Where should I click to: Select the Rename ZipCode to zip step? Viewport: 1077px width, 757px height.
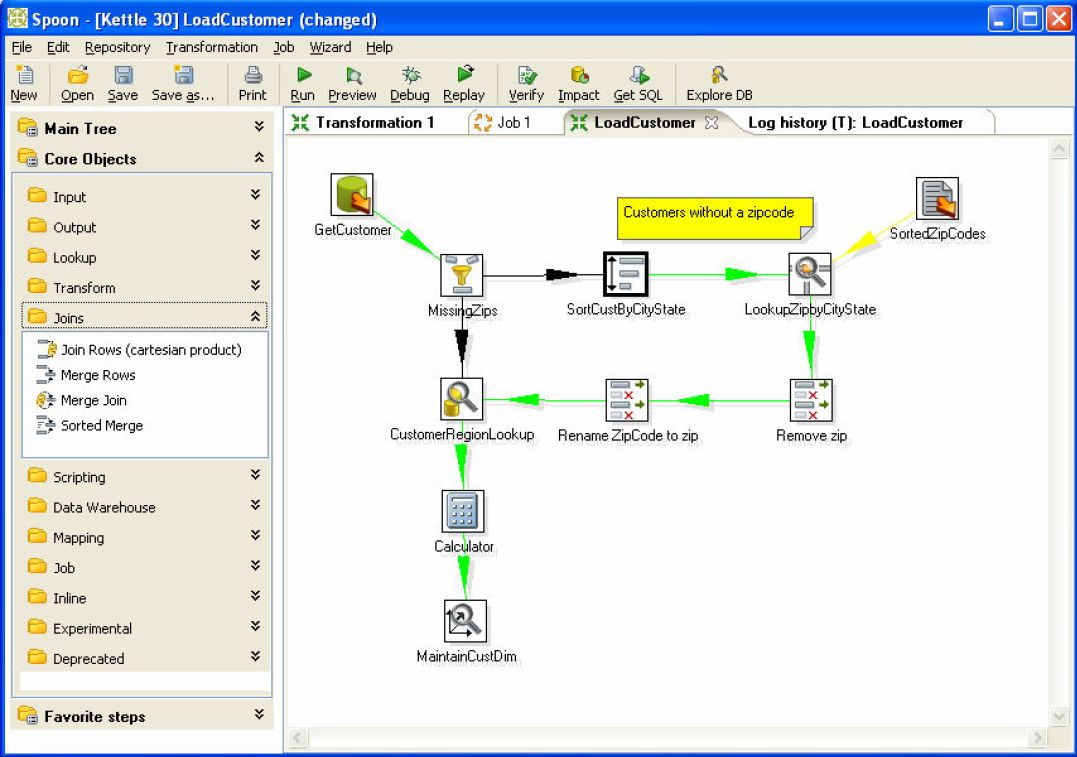627,400
